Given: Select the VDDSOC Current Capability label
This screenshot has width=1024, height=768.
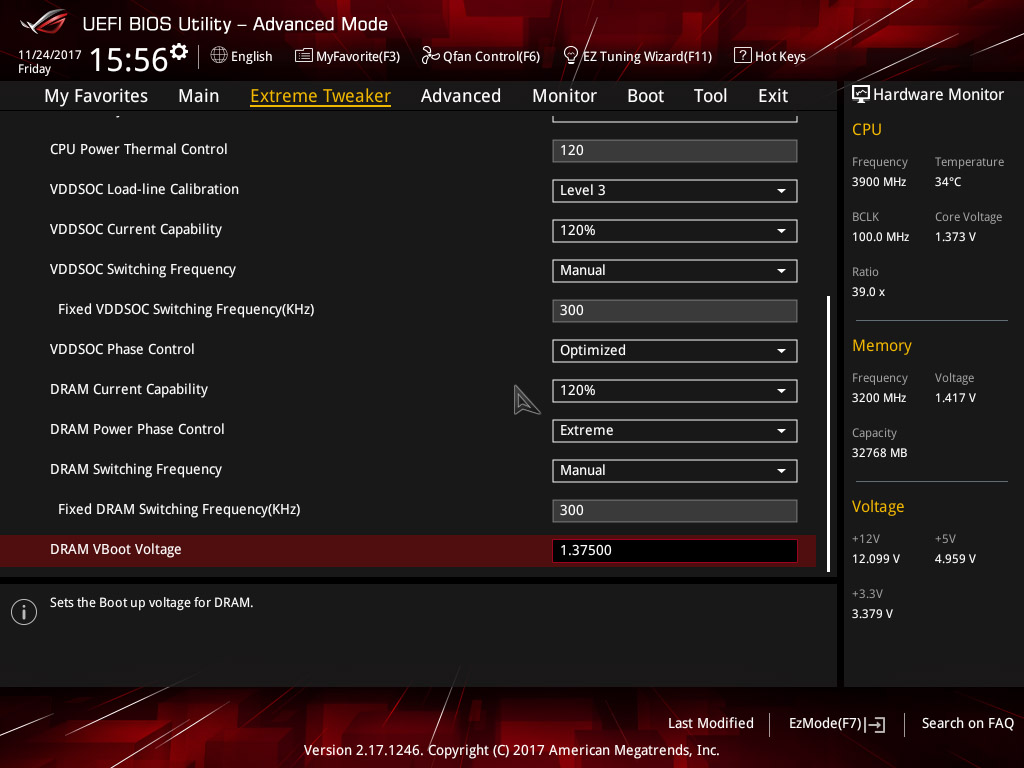Looking at the screenshot, I should click(x=136, y=229).
